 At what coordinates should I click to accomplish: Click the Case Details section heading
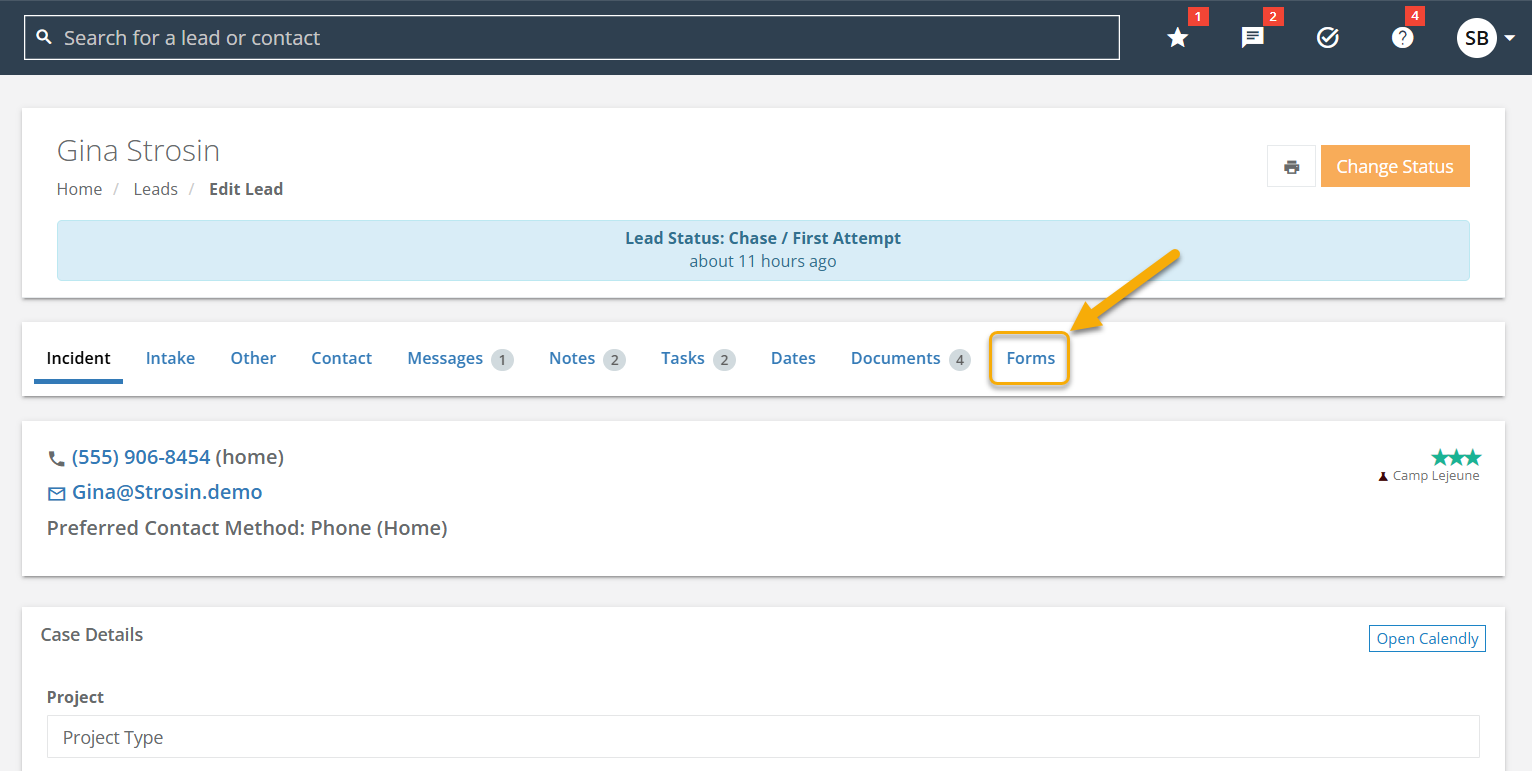tap(92, 635)
